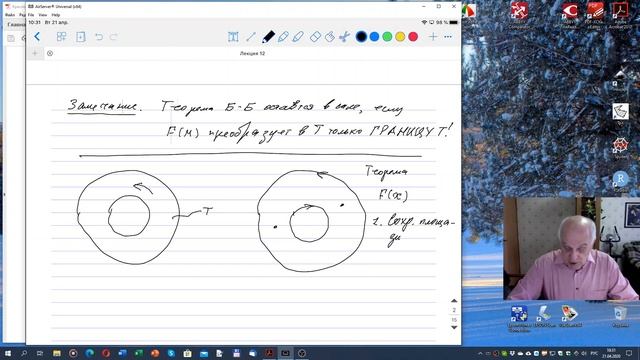
Task: Select the black fountain pen tool
Action: (268, 37)
